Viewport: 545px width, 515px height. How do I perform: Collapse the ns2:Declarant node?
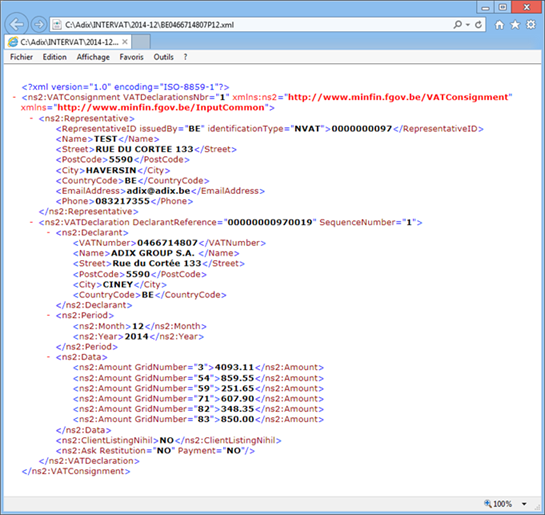coord(48,232)
